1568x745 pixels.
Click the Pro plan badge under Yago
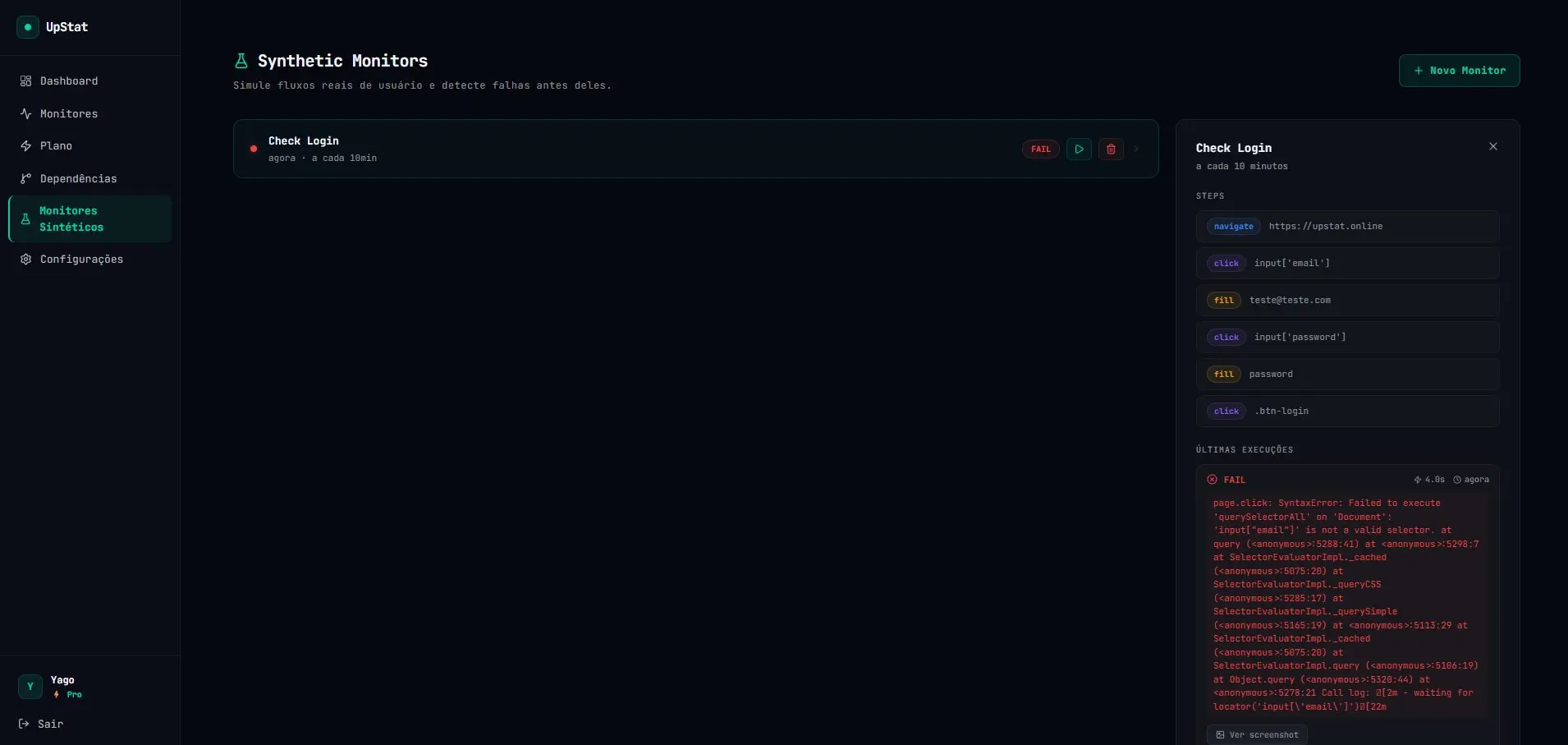click(x=68, y=695)
